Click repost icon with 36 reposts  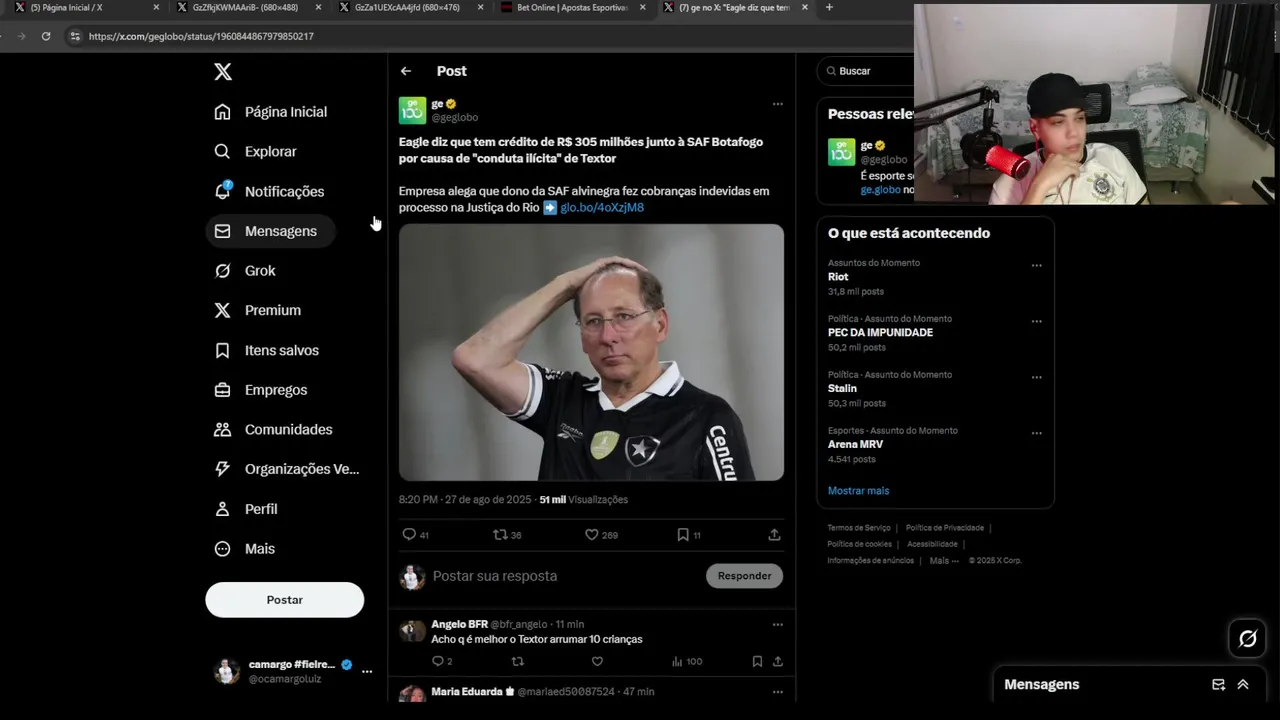[501, 535]
